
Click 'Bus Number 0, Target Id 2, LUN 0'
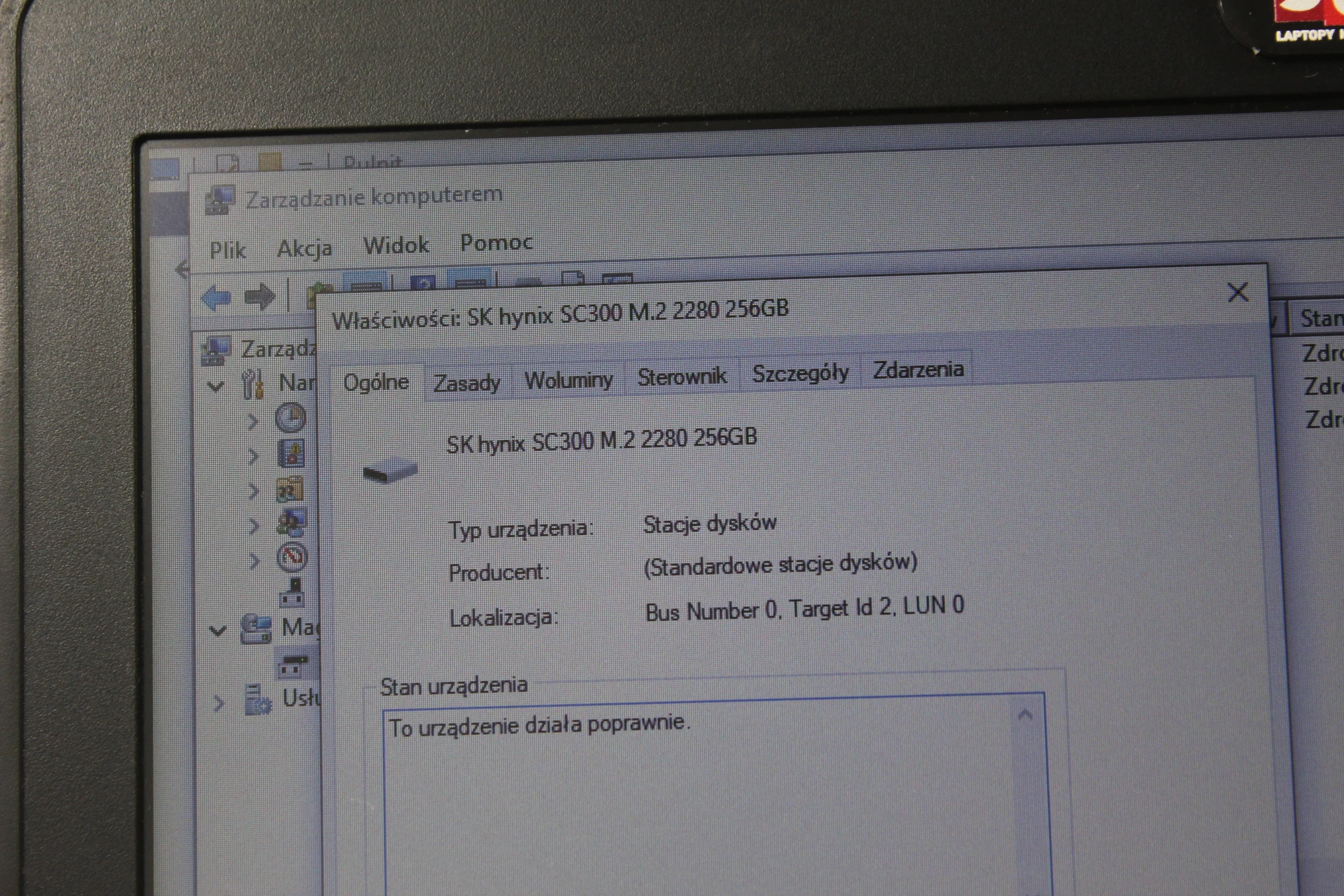(805, 608)
